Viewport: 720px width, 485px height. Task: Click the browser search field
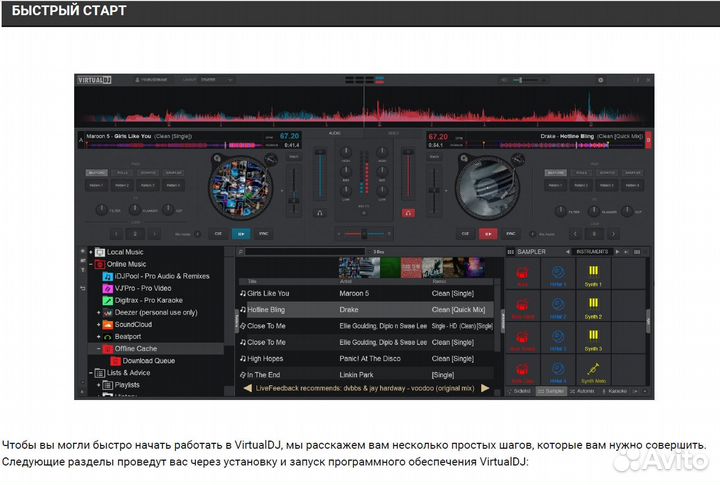305,252
